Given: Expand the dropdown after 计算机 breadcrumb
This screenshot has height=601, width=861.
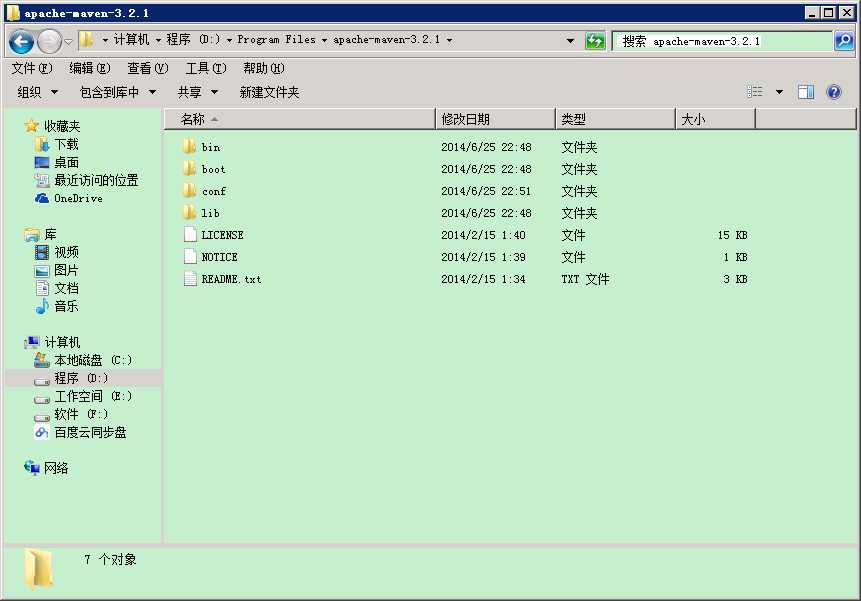Looking at the screenshot, I should click(158, 40).
